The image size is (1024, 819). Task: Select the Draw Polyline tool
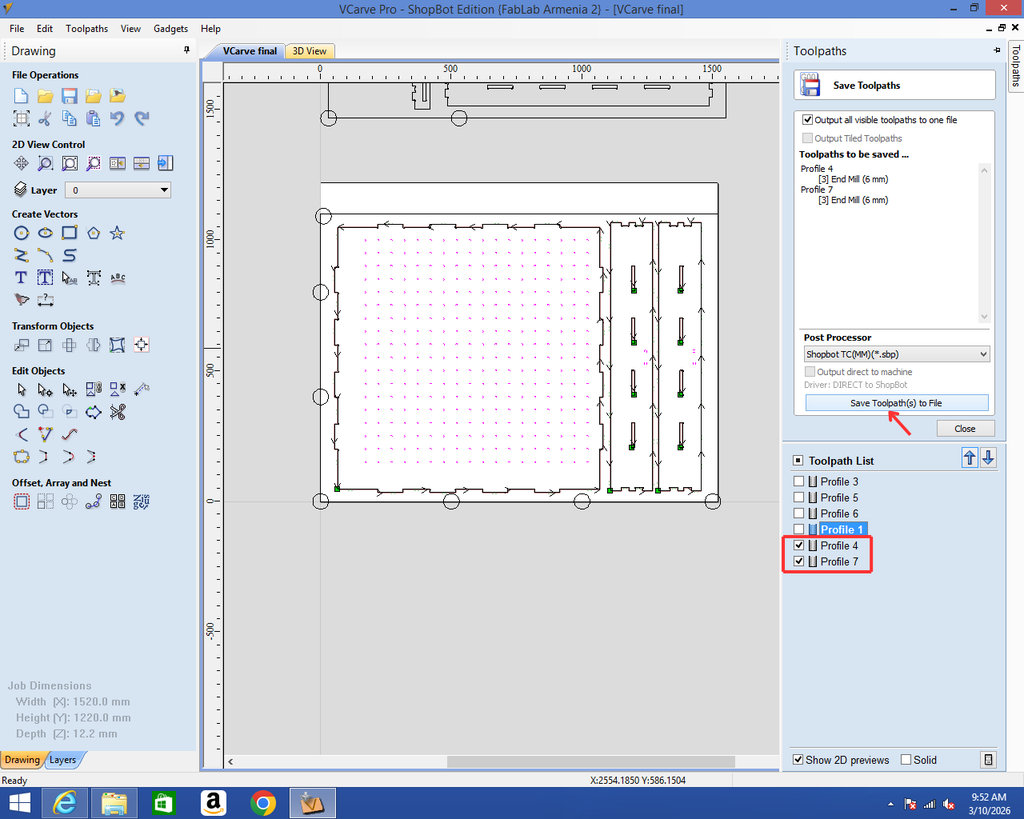pos(21,255)
